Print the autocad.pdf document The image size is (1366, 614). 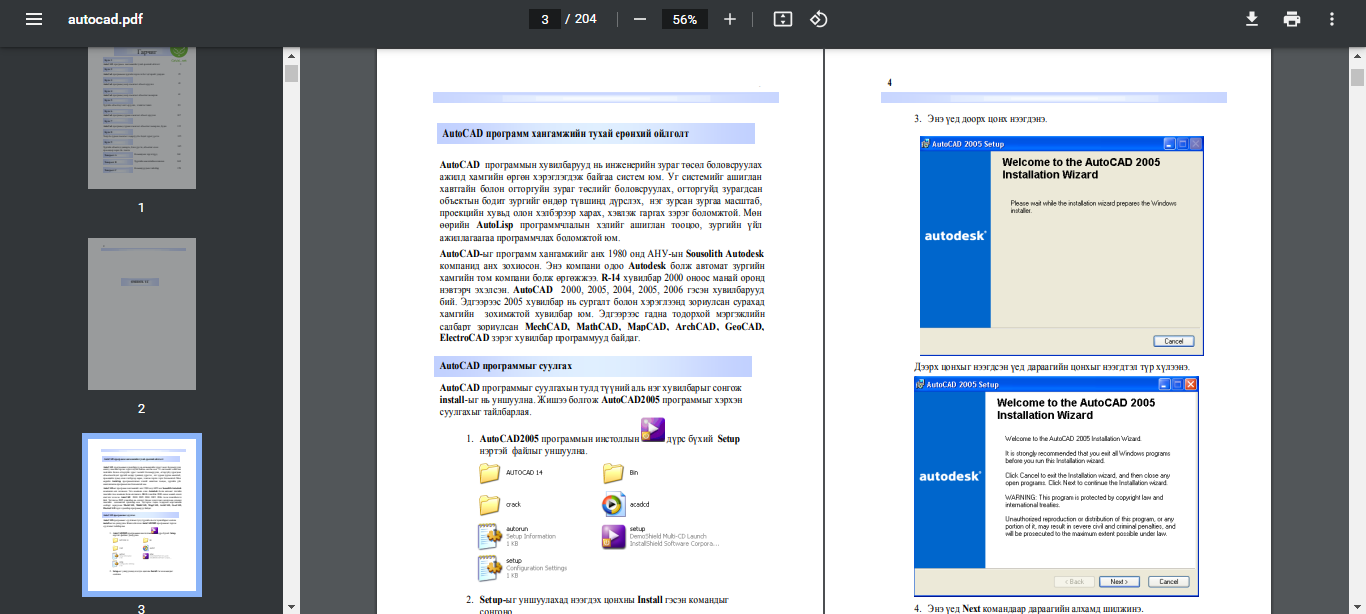point(1292,19)
